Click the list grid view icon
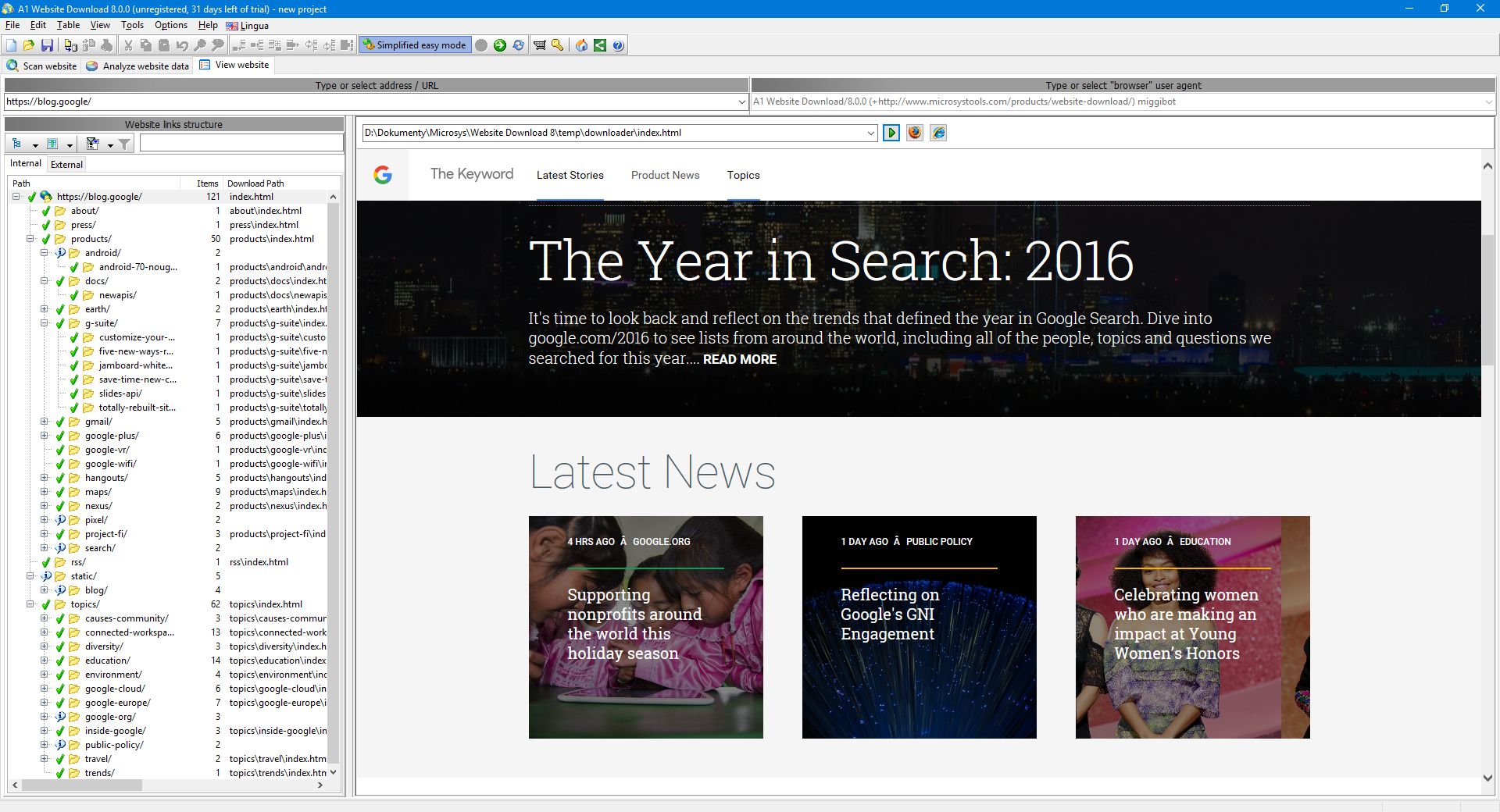 click(x=52, y=144)
